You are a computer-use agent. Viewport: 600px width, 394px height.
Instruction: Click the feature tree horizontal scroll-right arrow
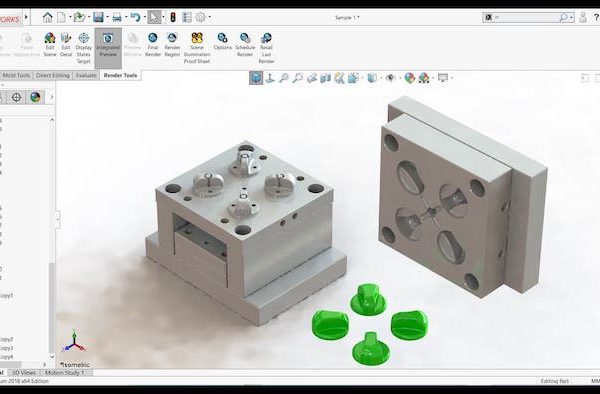(x=45, y=365)
